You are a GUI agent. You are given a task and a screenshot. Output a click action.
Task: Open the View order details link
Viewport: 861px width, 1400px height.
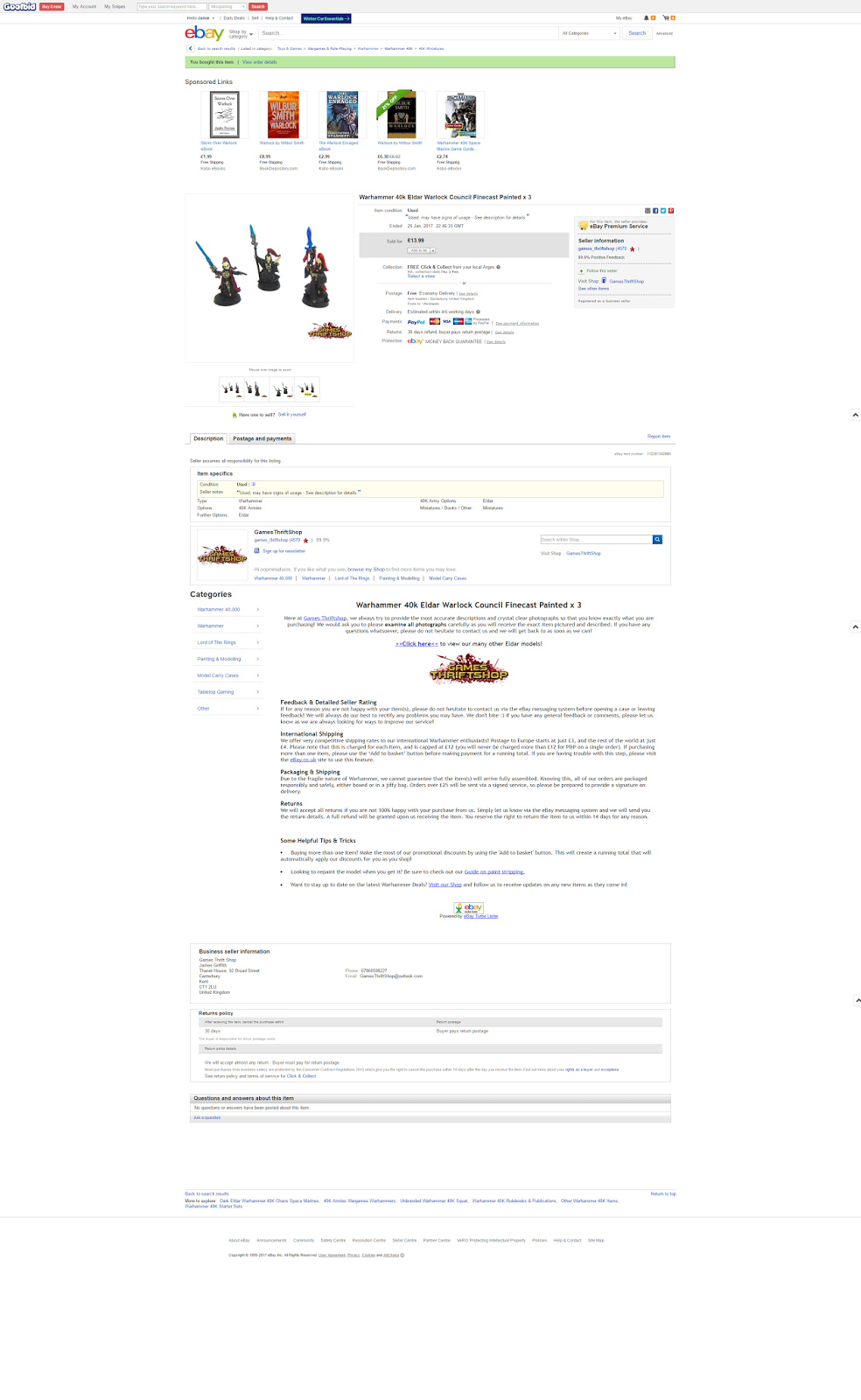(260, 62)
